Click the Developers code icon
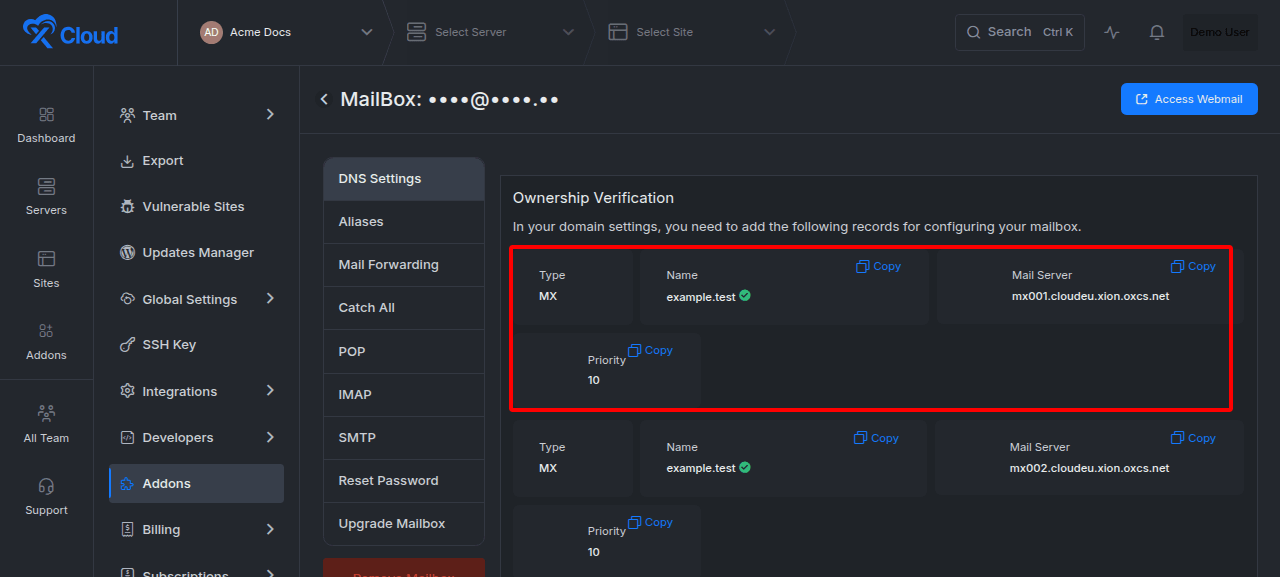The image size is (1280, 577). coord(127,437)
